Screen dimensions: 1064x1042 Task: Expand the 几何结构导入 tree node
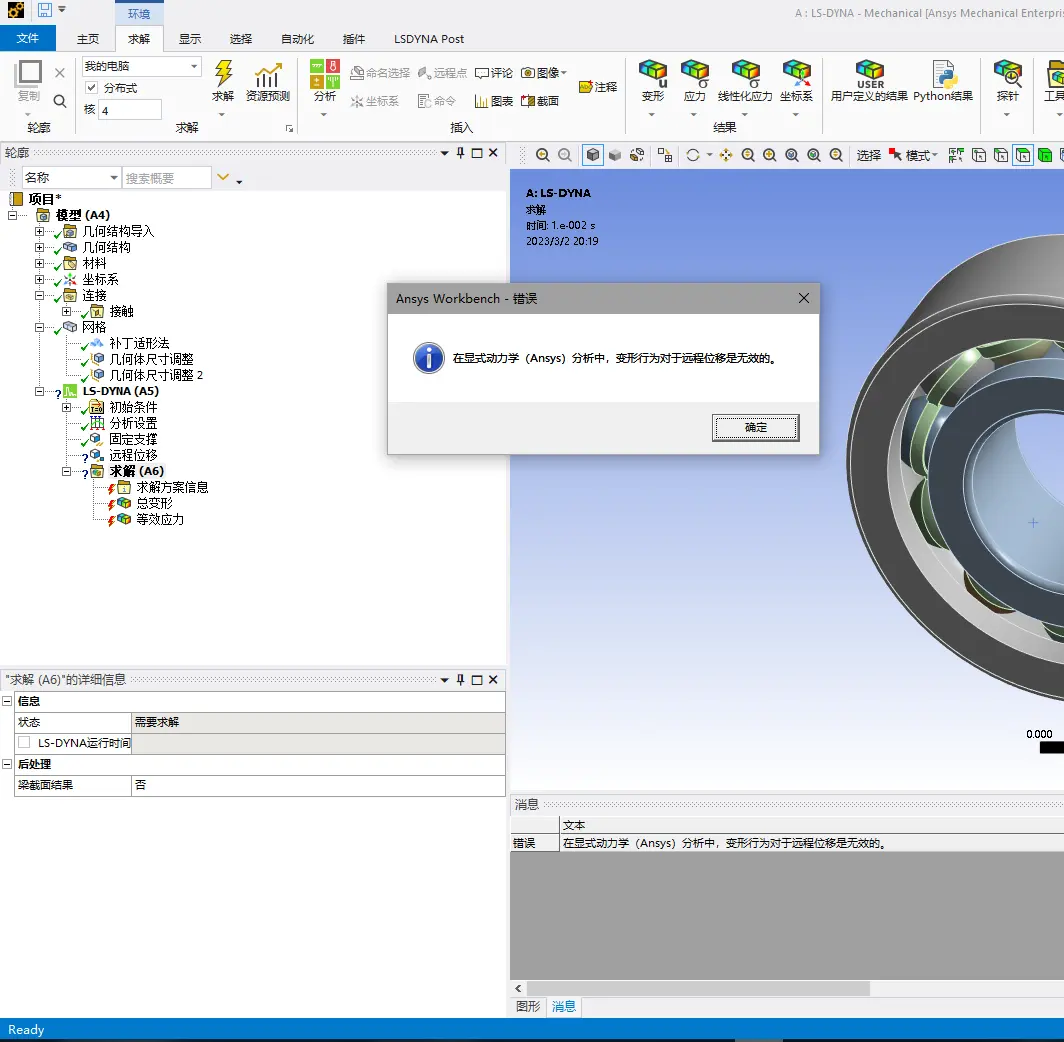pos(39,231)
